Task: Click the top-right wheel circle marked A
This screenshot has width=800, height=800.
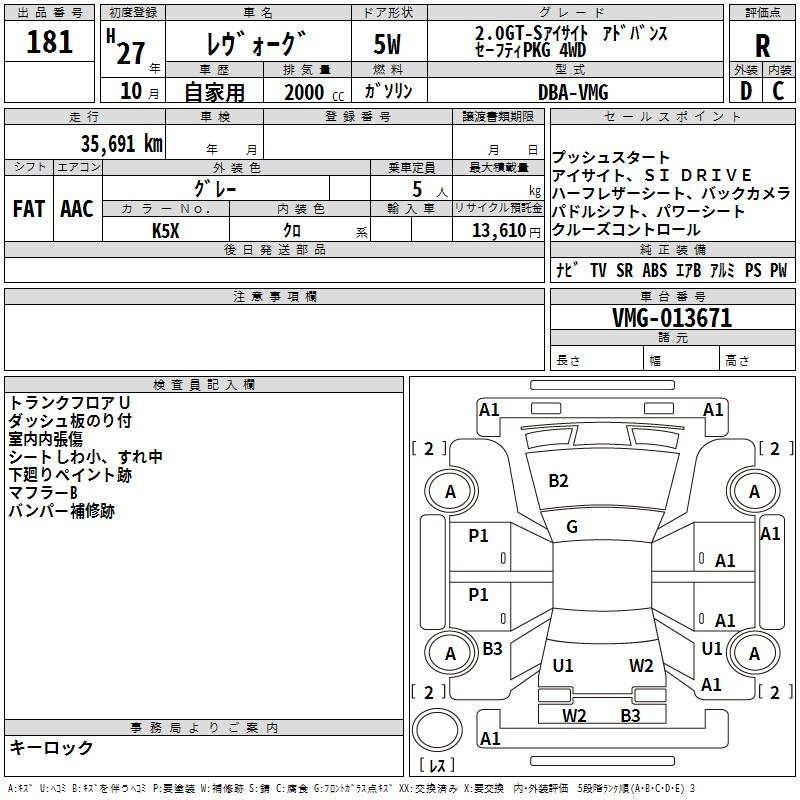Action: (x=754, y=491)
